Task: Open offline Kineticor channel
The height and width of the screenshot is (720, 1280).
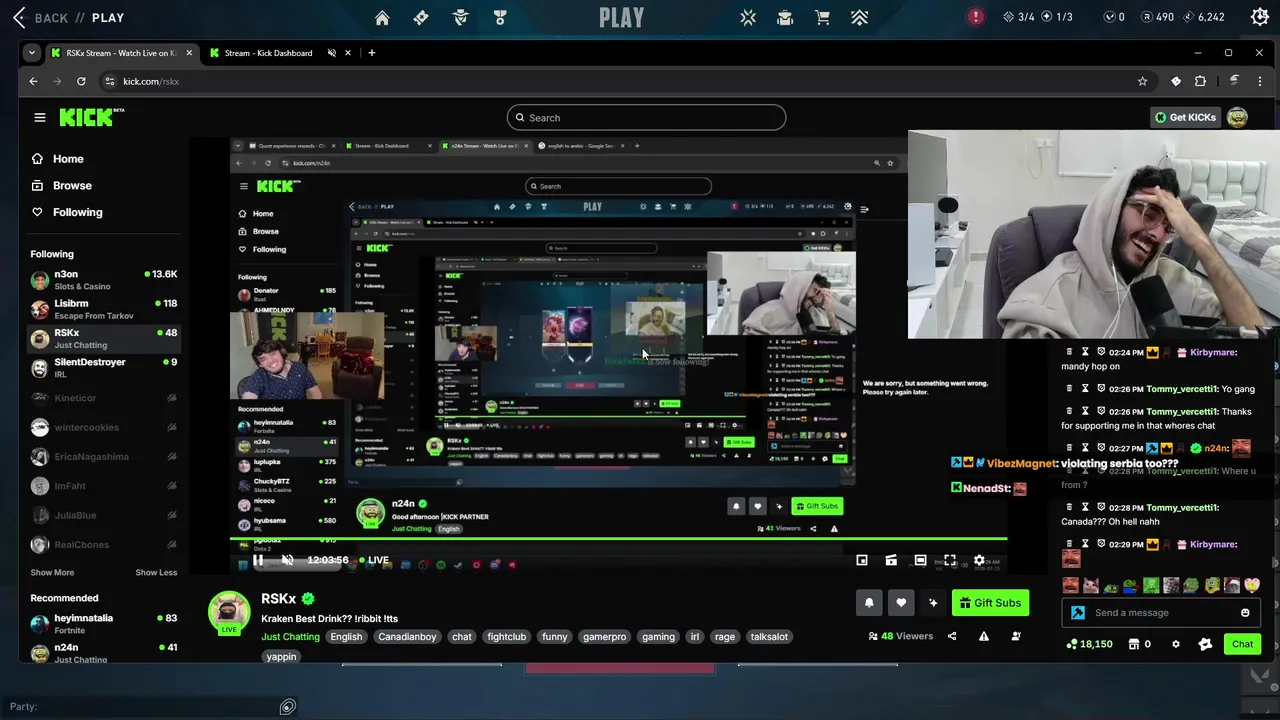Action: [x=104, y=398]
